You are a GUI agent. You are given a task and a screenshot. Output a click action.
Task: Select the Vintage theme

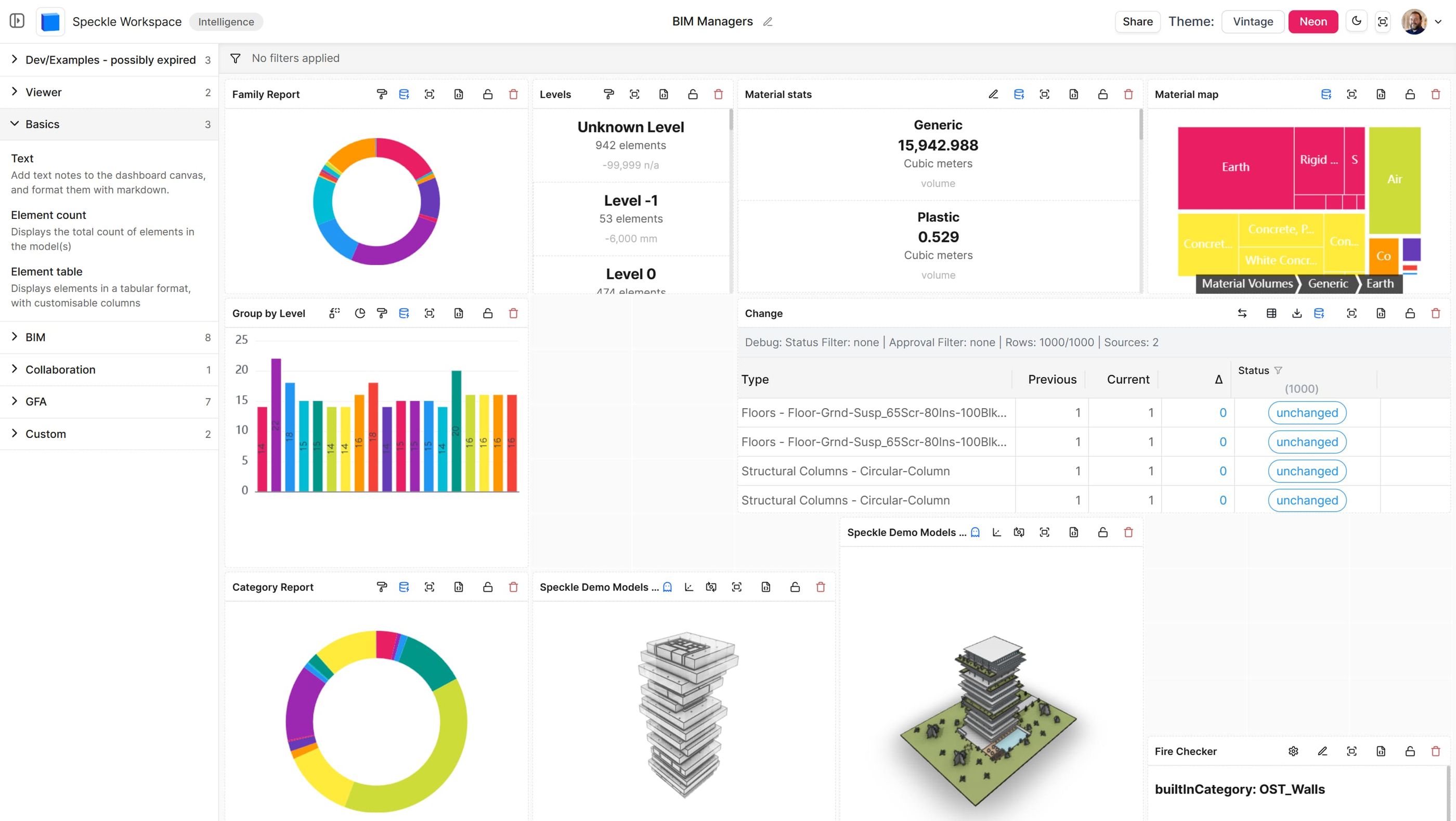pyautogui.click(x=1253, y=21)
